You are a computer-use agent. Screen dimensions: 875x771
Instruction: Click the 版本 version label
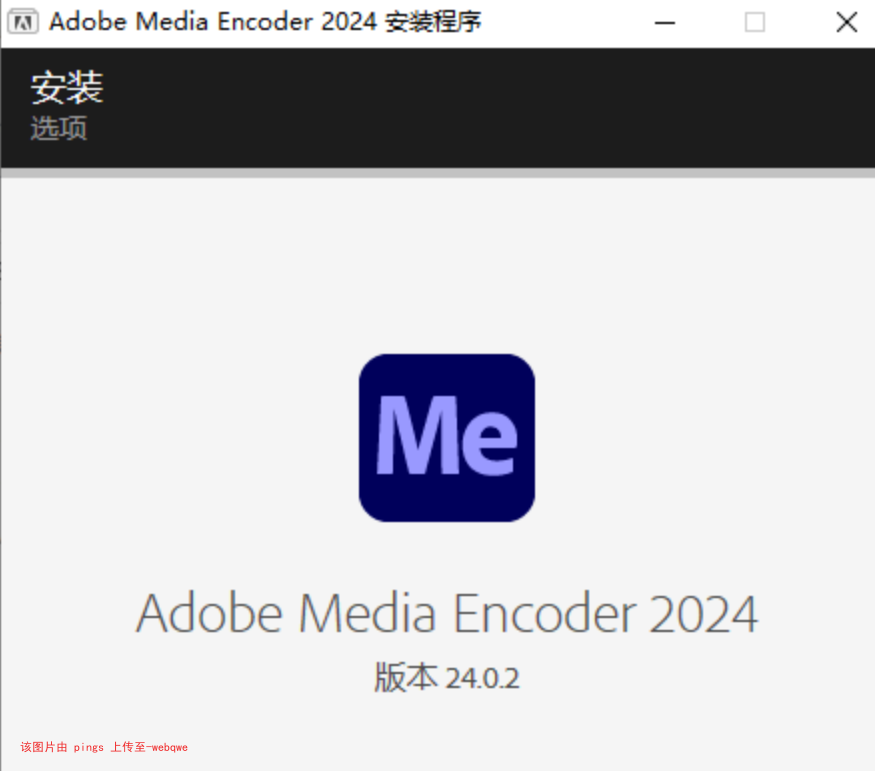(x=406, y=678)
